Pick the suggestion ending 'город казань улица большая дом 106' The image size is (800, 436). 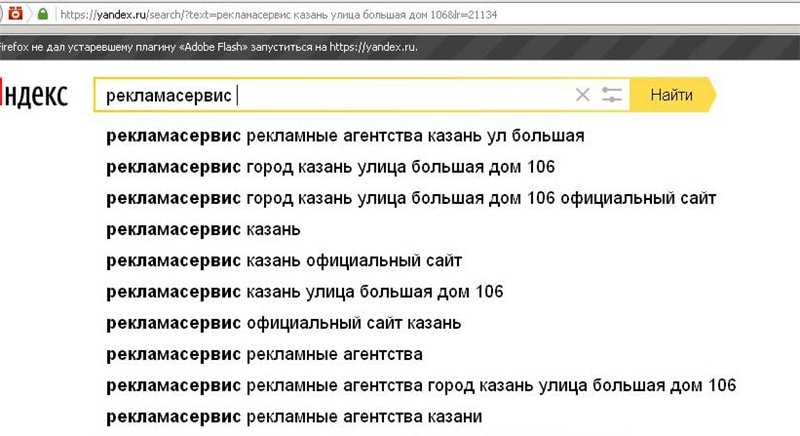[331, 167]
